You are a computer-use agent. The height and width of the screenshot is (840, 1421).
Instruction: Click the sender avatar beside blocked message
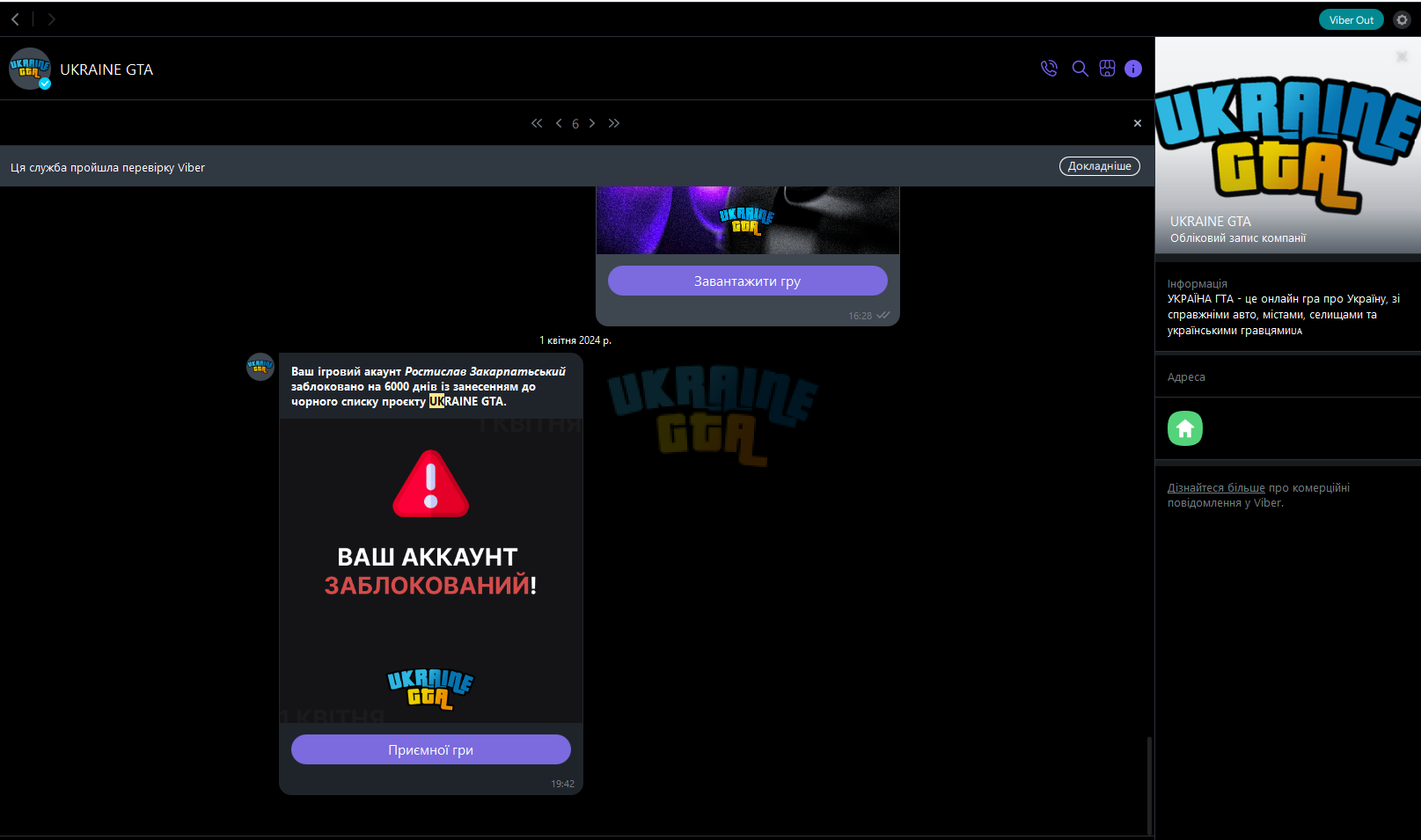pyautogui.click(x=260, y=367)
